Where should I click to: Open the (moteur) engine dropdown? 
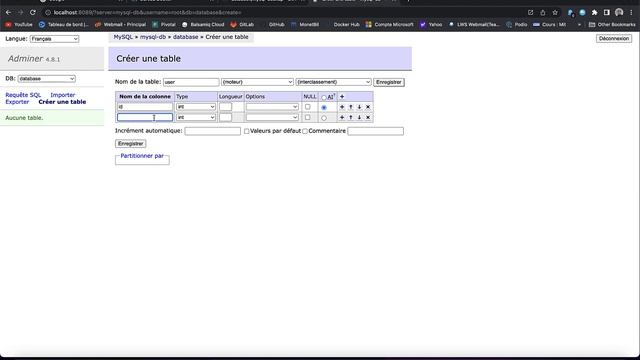[x=257, y=82]
